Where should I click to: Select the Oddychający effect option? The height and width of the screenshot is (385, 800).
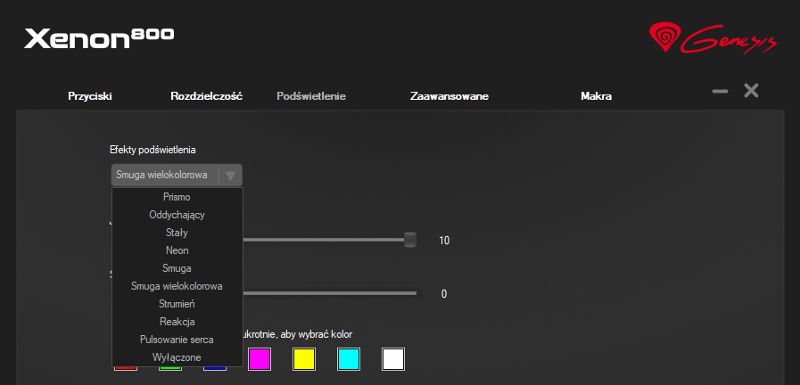coord(177,215)
